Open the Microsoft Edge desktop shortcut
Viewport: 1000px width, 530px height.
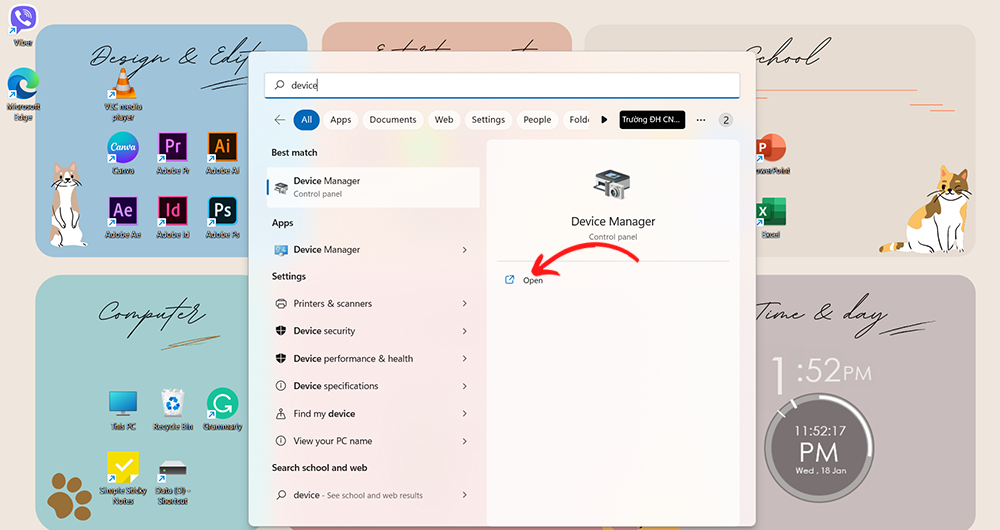(23, 92)
